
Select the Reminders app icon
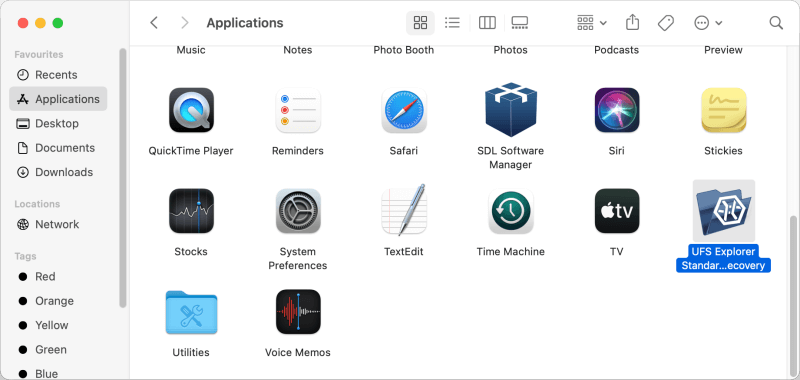[x=298, y=110]
